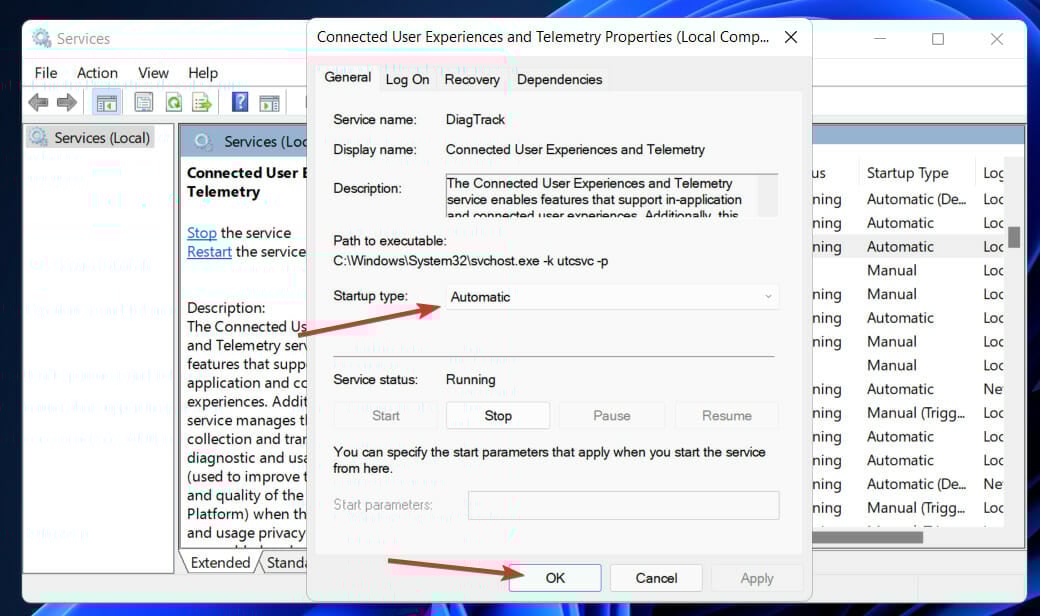Viewport: 1040px width, 616px height.
Task: Open service Properties using the toolbar icon
Action: [144, 101]
